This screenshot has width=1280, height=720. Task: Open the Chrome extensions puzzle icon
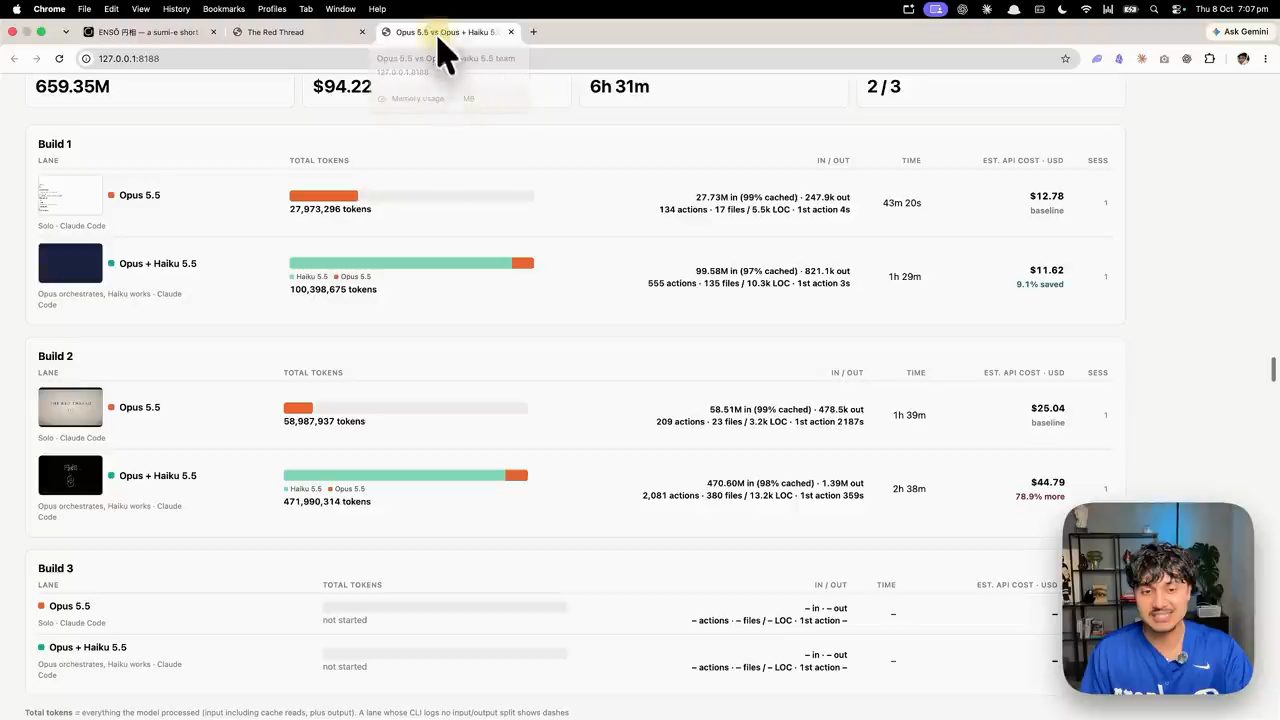(1209, 59)
